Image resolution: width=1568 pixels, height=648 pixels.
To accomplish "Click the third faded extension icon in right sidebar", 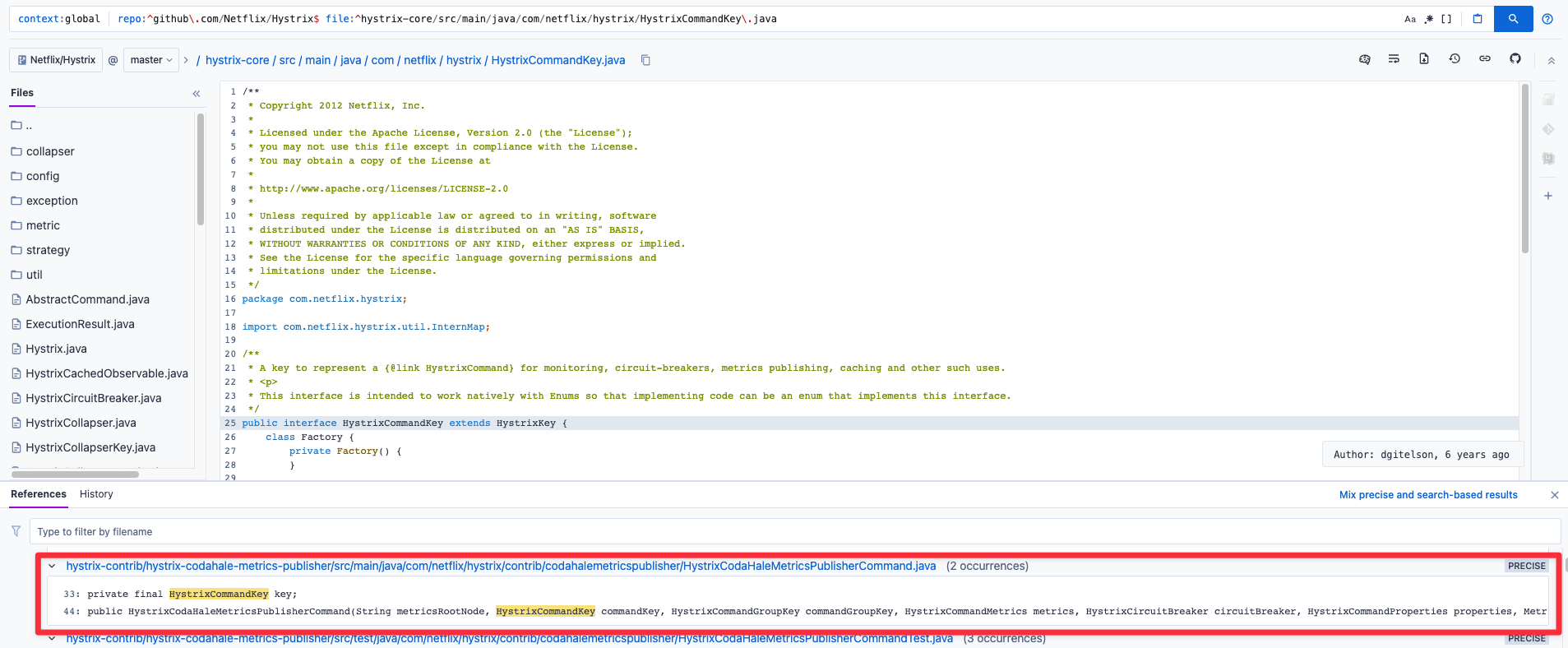I will 1548,159.
